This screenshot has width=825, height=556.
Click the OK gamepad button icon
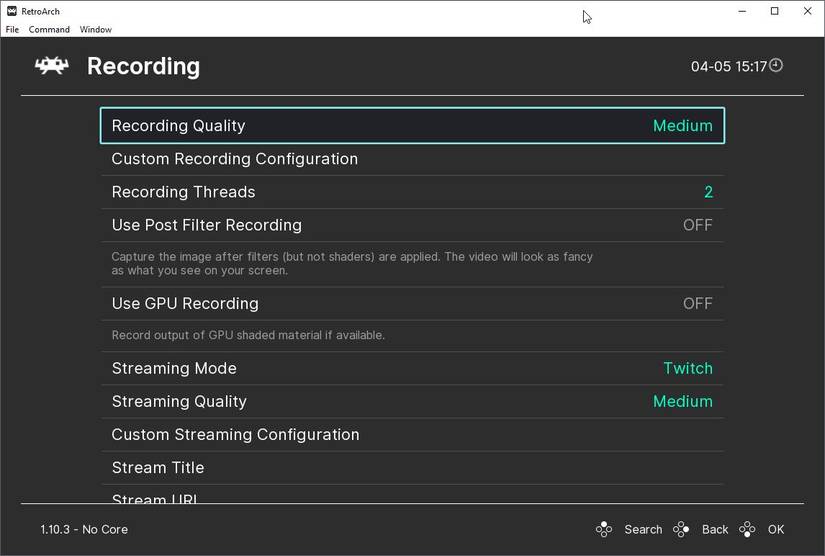[x=747, y=529]
